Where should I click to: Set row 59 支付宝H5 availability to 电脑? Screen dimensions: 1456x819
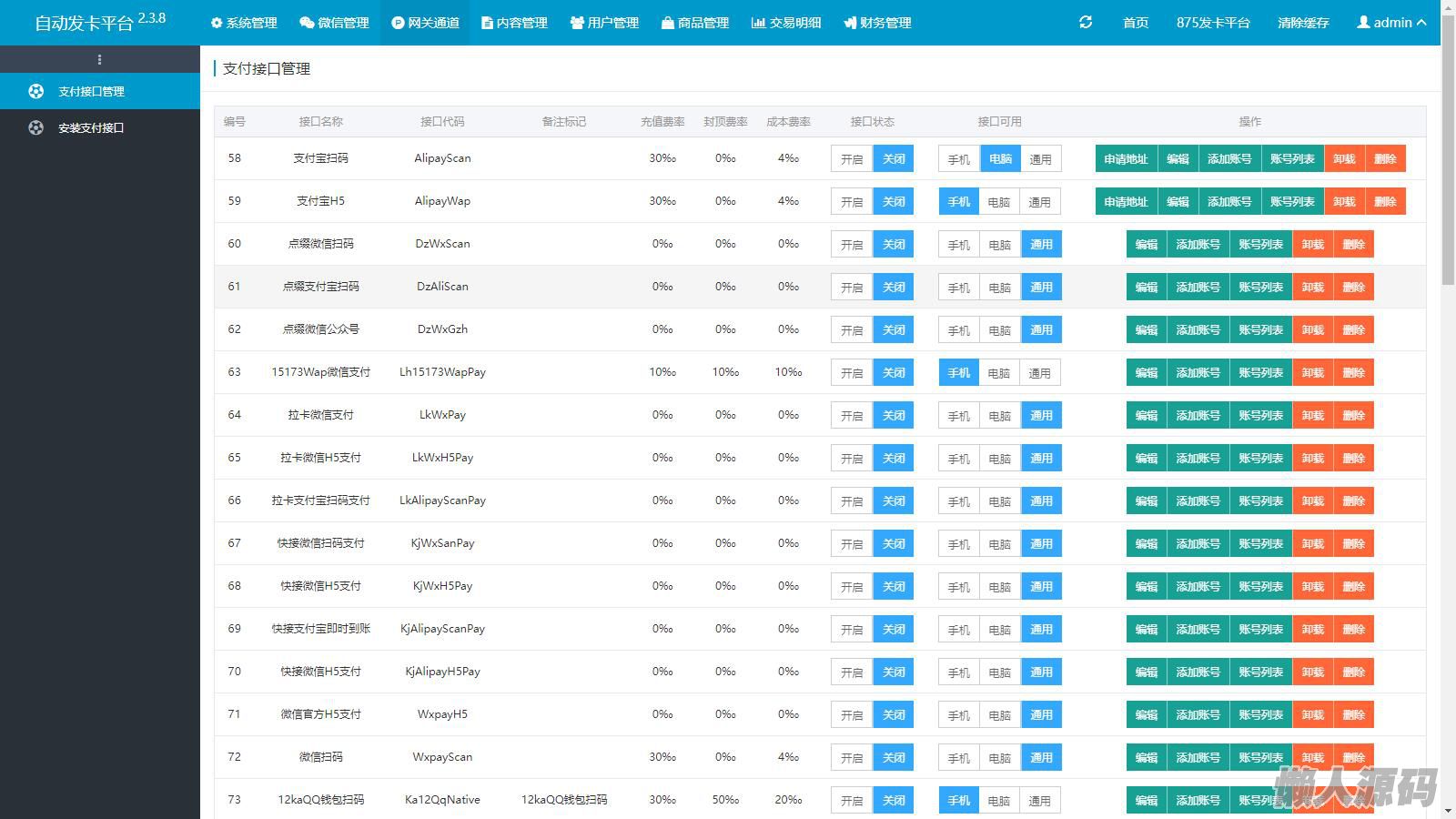click(x=999, y=202)
